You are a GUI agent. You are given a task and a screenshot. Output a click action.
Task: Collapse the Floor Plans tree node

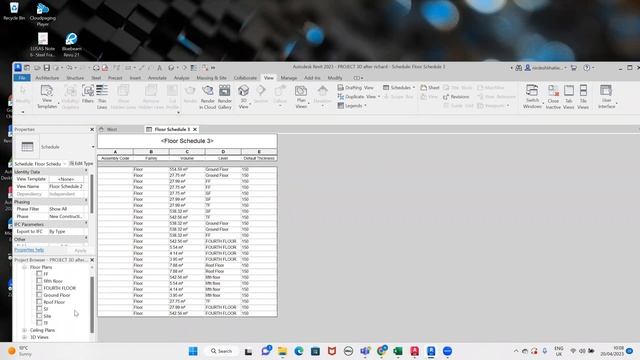(x=24, y=267)
